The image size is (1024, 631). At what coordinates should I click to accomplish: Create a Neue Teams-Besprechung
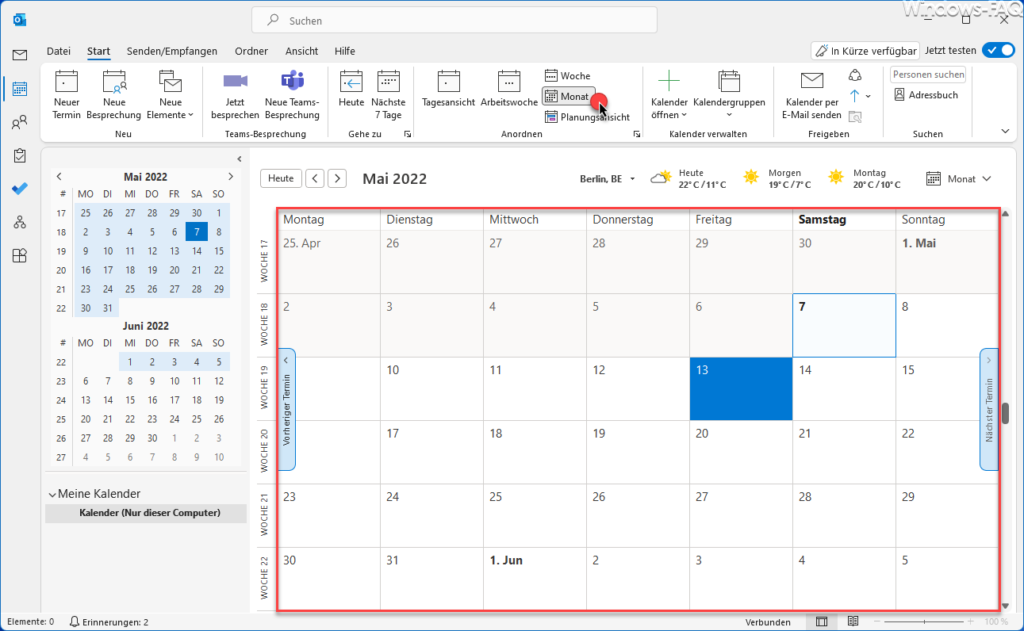(x=292, y=95)
